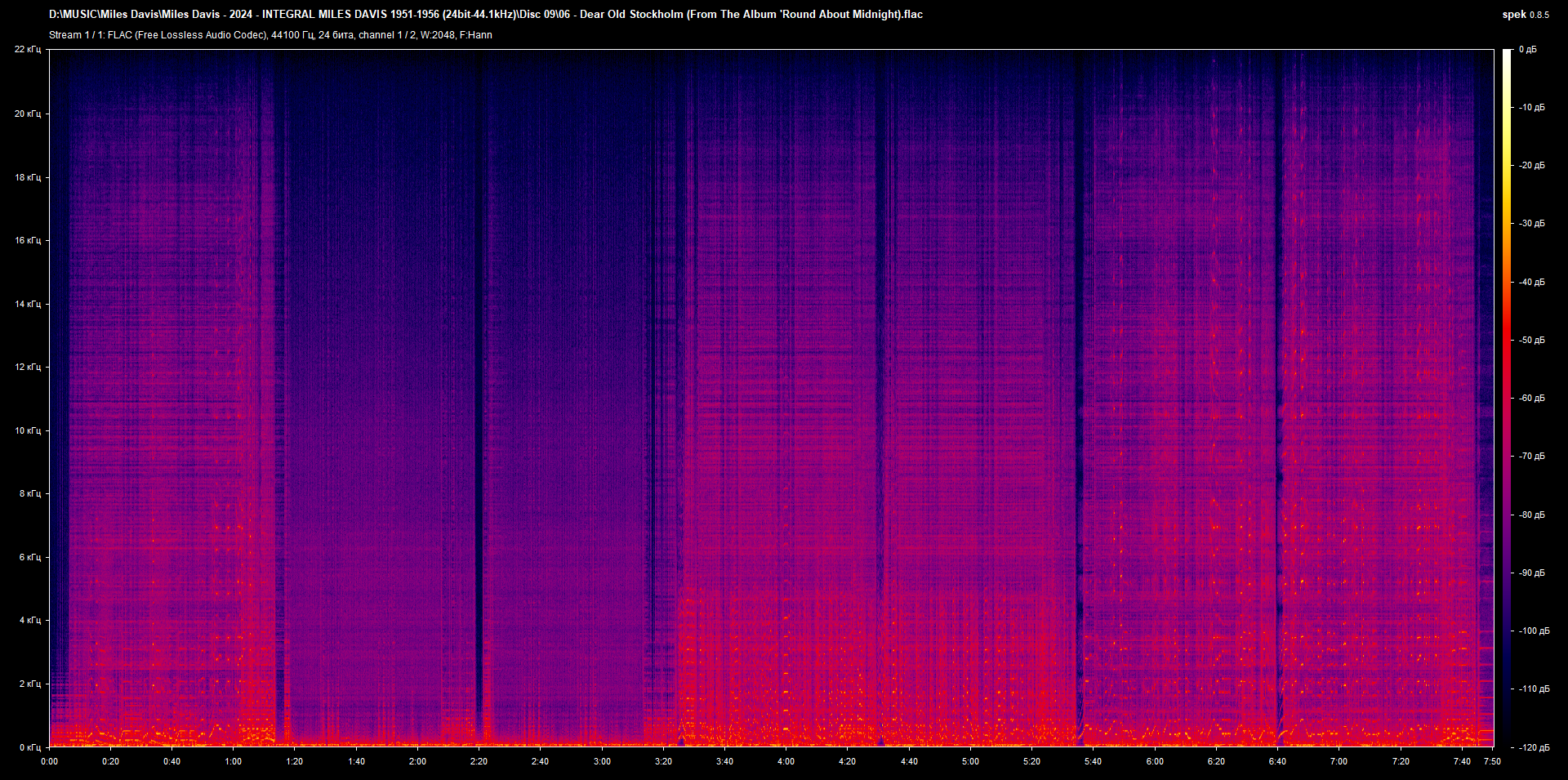Click the 1:20 time axis label
The height and width of the screenshot is (780, 1568).
point(294,761)
